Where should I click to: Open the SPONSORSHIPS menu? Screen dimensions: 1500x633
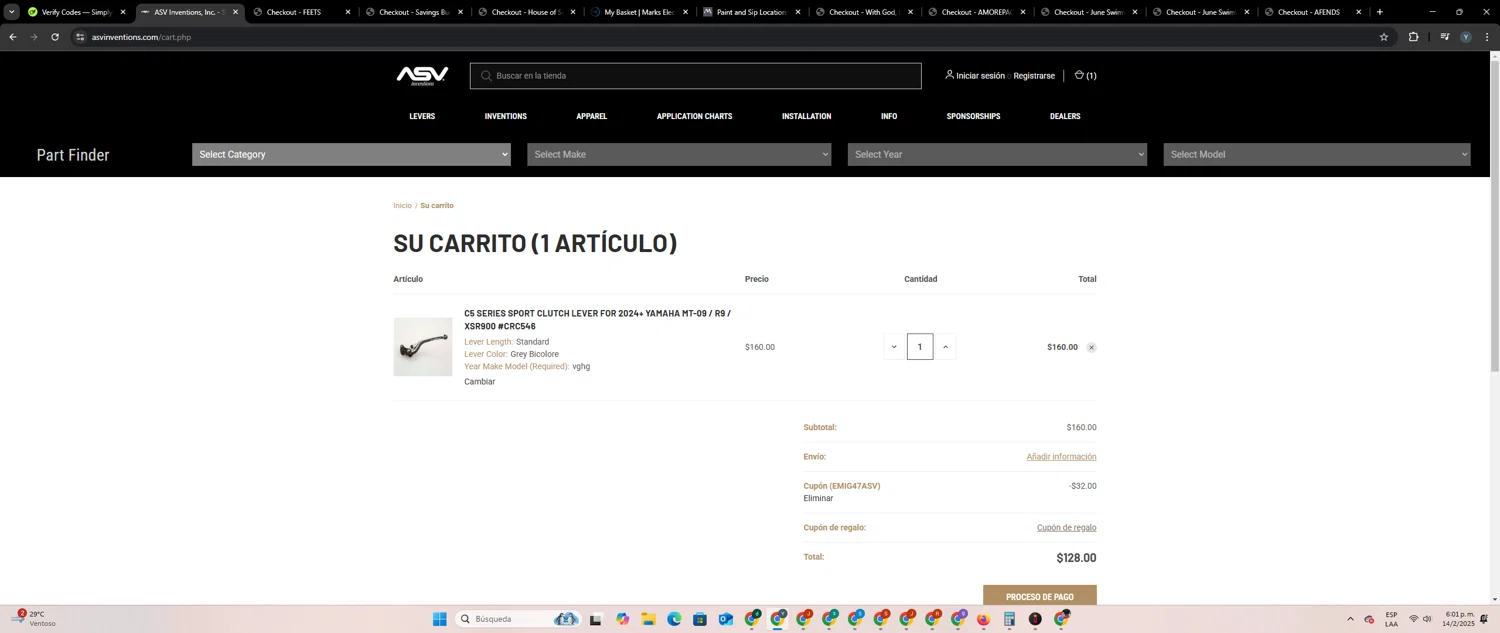pyautogui.click(x=973, y=116)
